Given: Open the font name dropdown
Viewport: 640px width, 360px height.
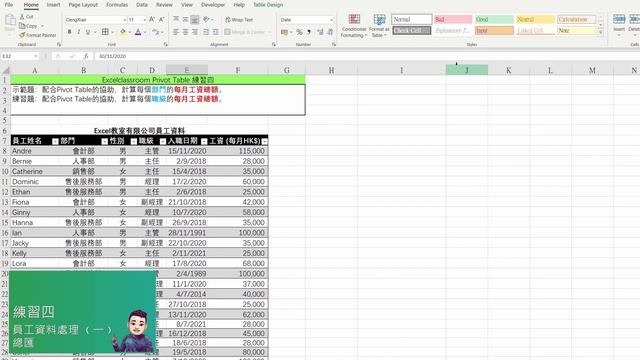Looking at the screenshot, I should point(124,20).
